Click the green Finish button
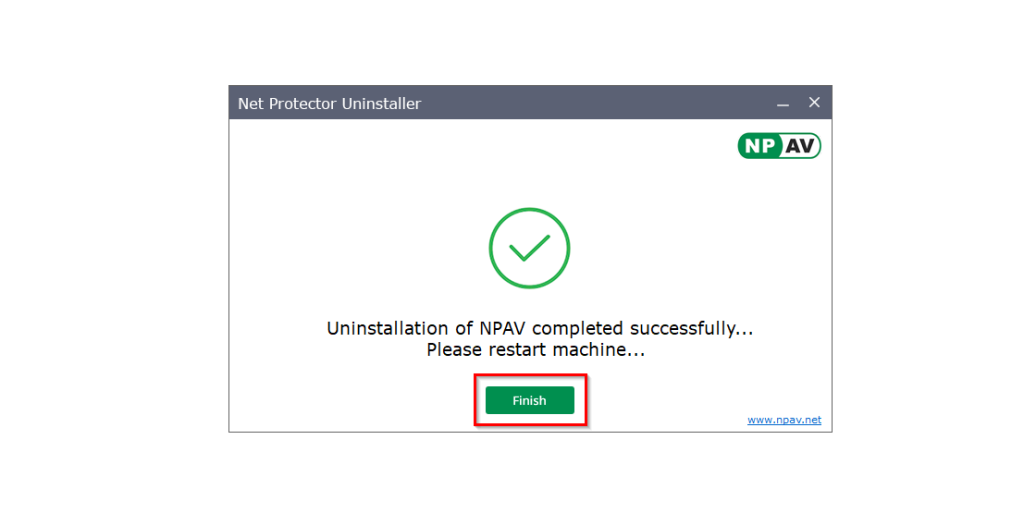Screen dimensions: 1024x513 coord(529,400)
